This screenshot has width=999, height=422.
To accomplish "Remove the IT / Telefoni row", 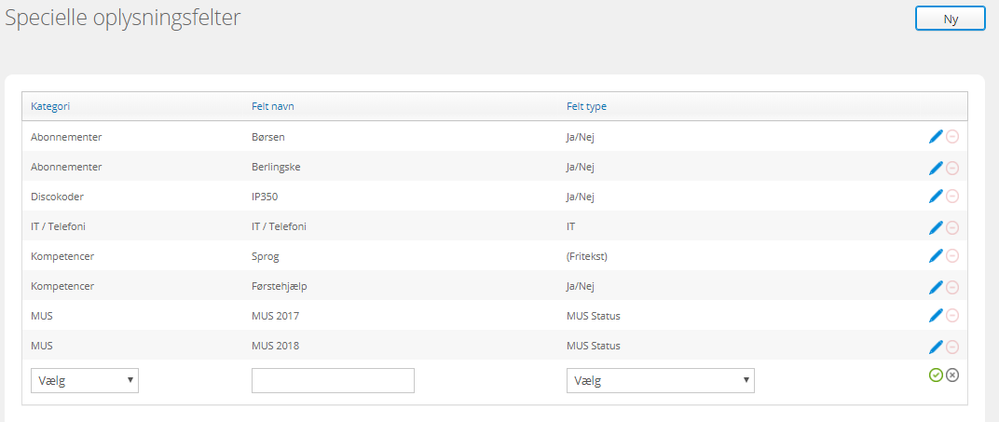I will 952,228.
